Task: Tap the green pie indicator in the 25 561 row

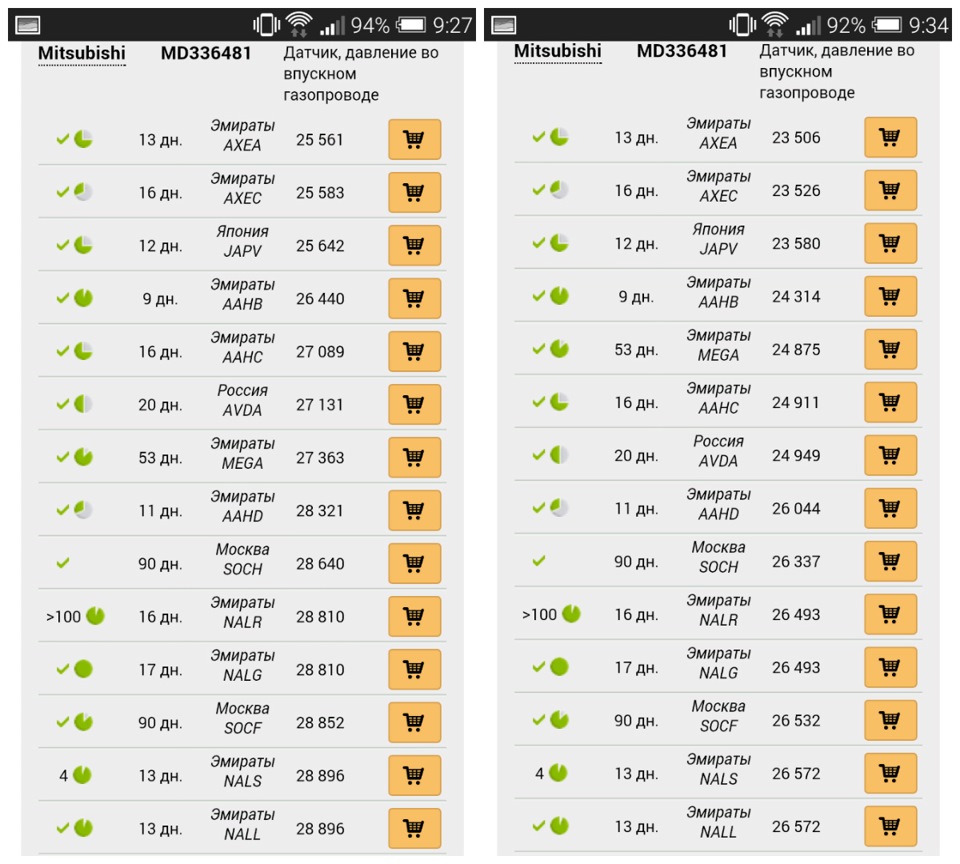Action: click(83, 139)
